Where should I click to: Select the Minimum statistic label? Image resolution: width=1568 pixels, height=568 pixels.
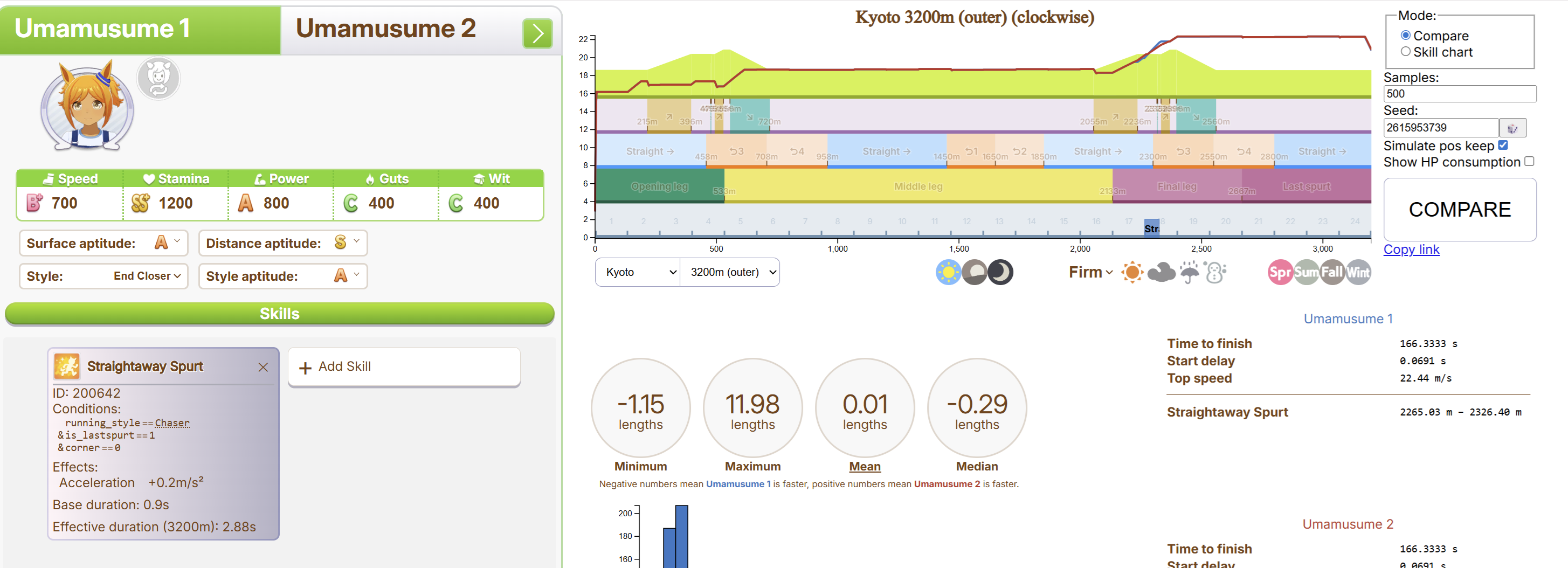pos(640,466)
